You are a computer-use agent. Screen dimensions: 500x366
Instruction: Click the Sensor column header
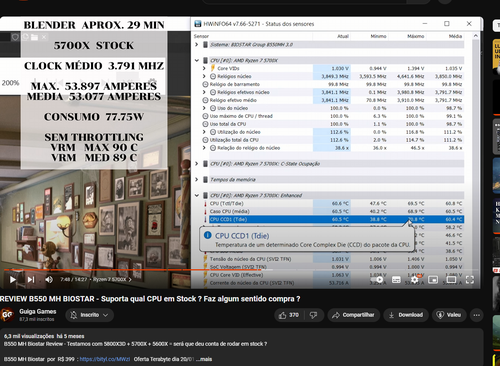201,36
